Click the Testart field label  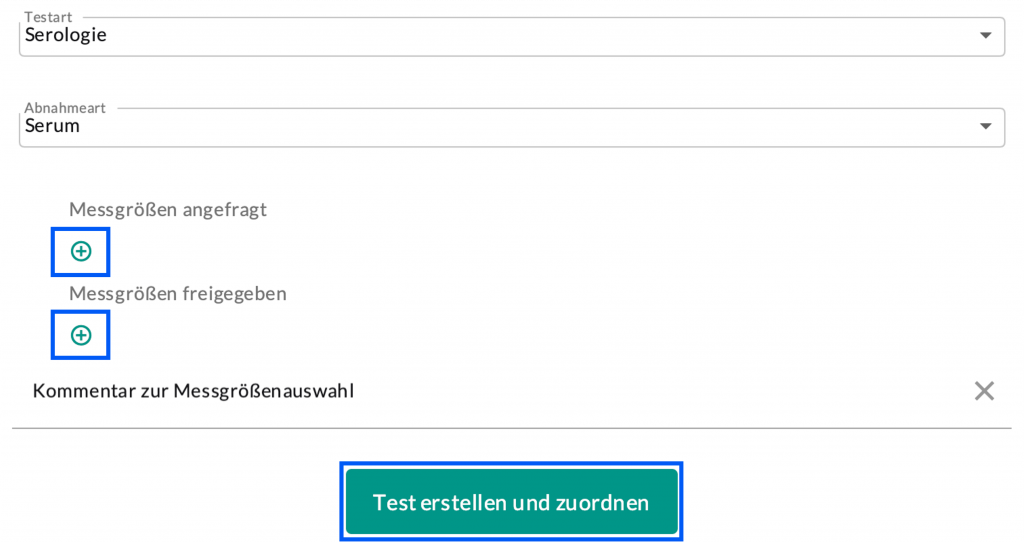pos(48,17)
